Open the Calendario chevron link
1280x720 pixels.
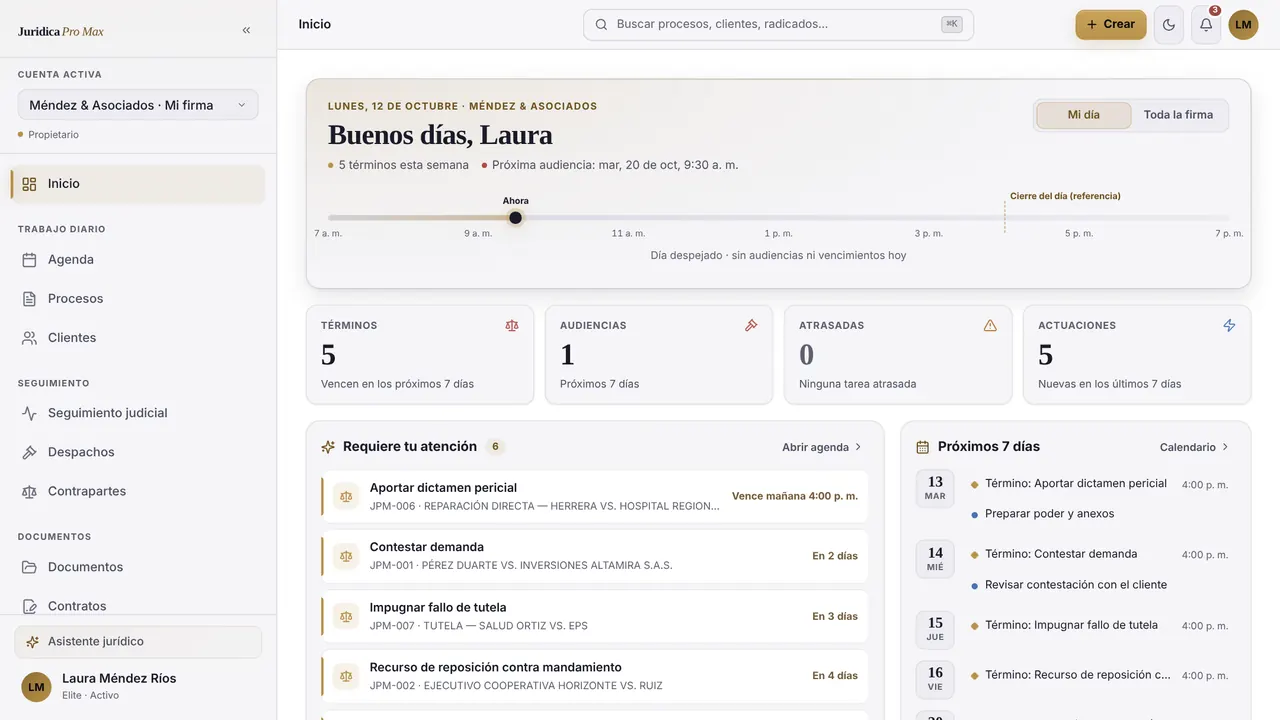[1194, 447]
